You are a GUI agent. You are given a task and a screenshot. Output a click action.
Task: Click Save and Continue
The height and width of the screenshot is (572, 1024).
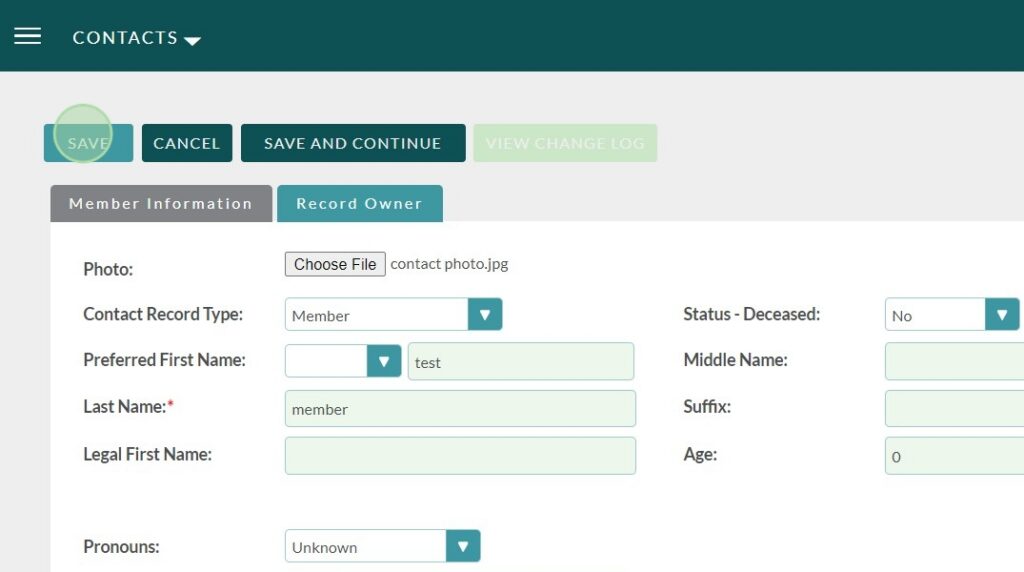352,143
